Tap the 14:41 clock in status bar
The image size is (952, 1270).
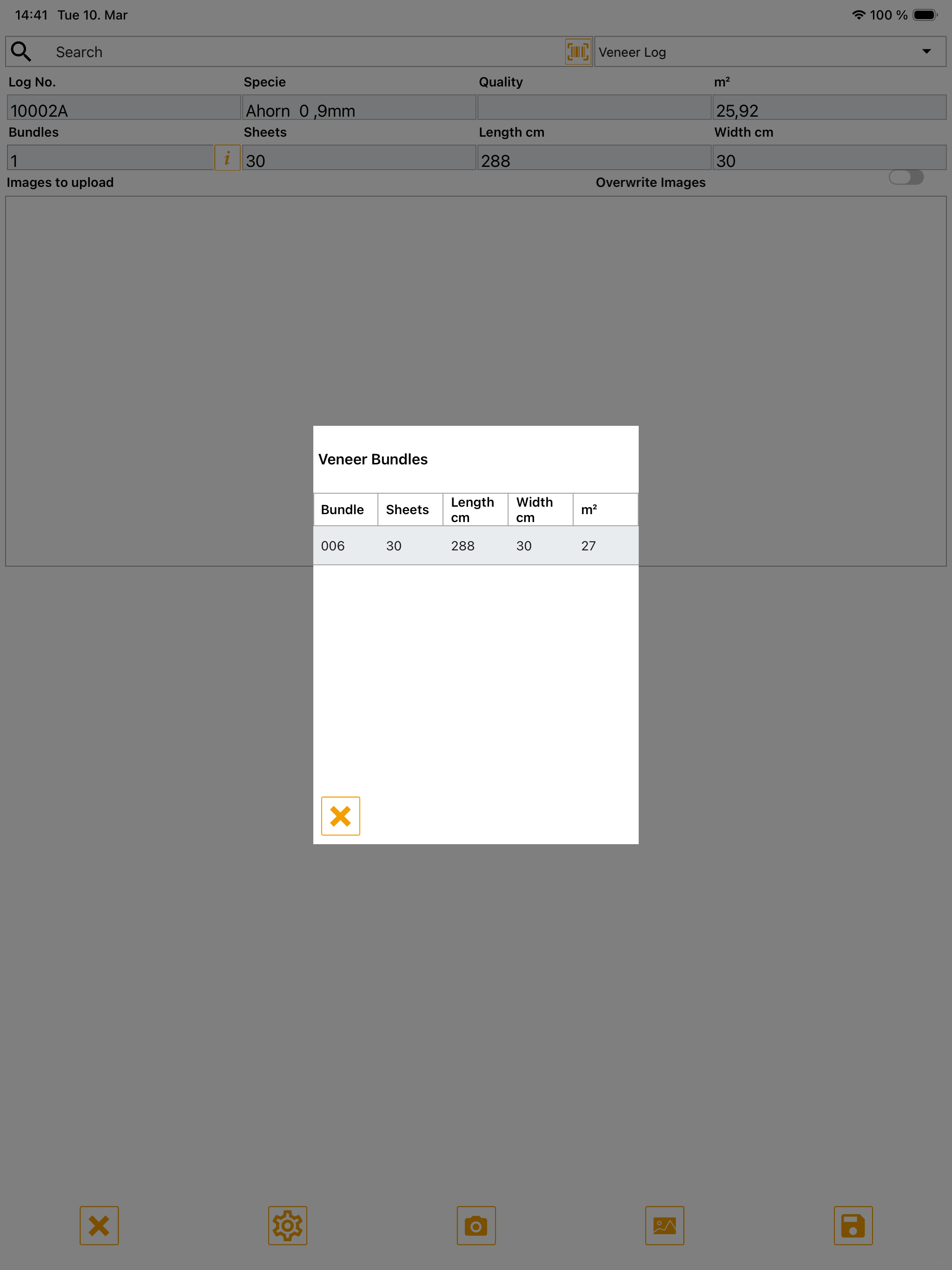pos(32,15)
